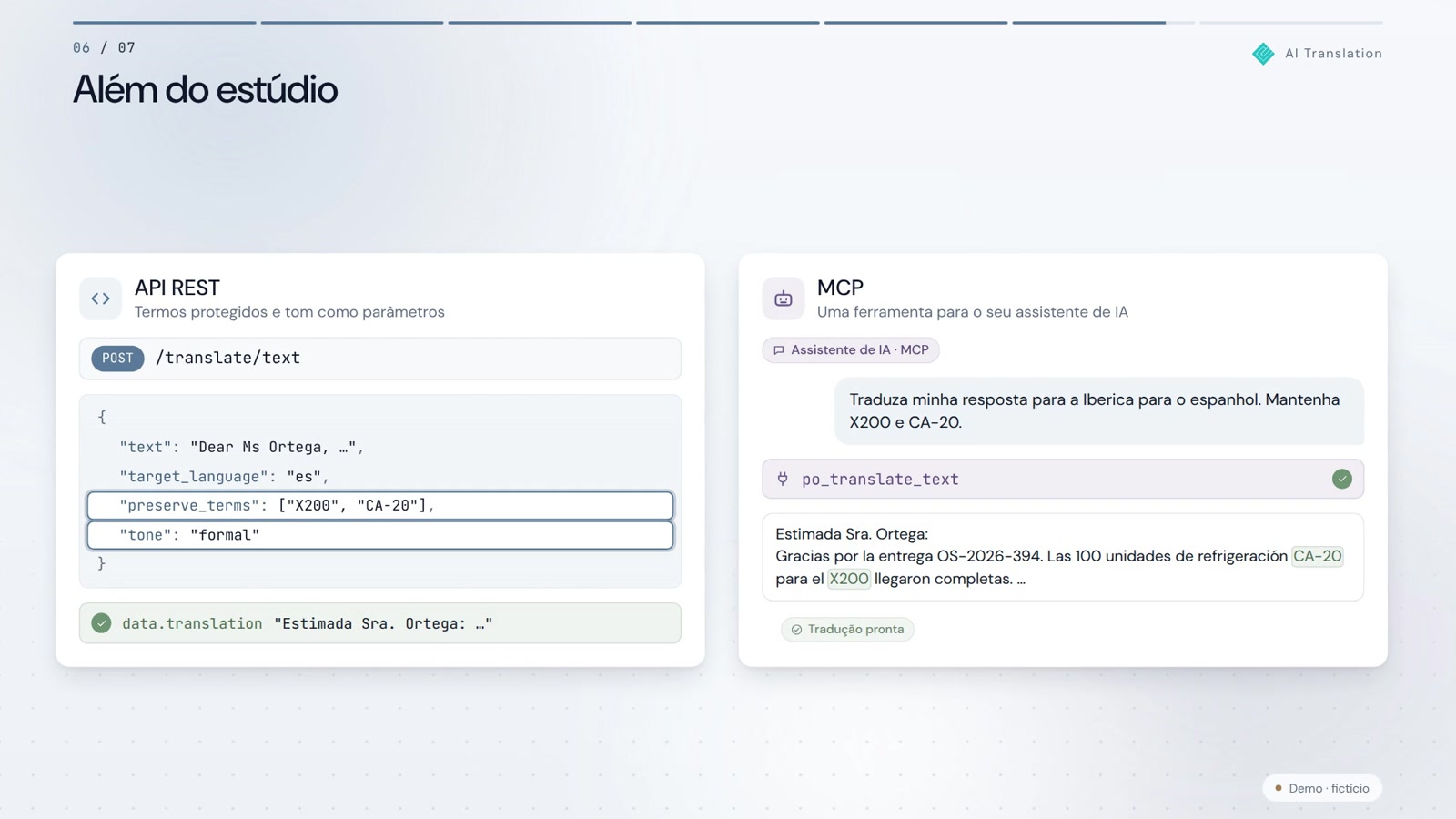The image size is (1456, 819).
Task: Click the green check beside data.translation
Action: [101, 623]
